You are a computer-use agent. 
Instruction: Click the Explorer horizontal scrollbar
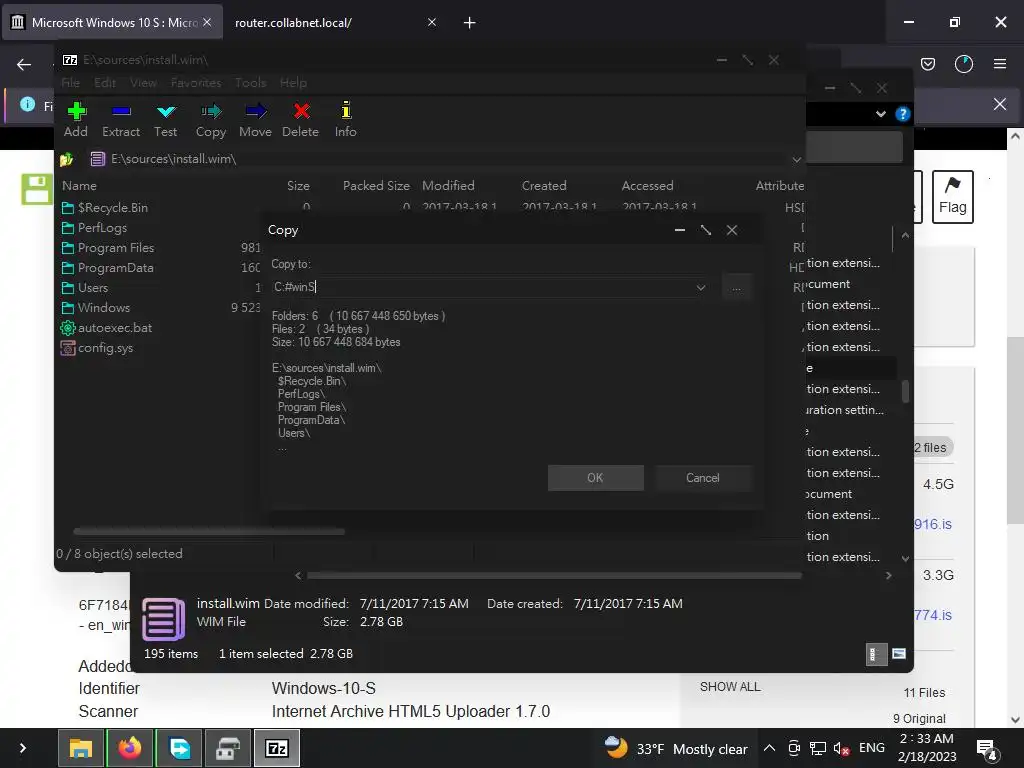coord(554,576)
